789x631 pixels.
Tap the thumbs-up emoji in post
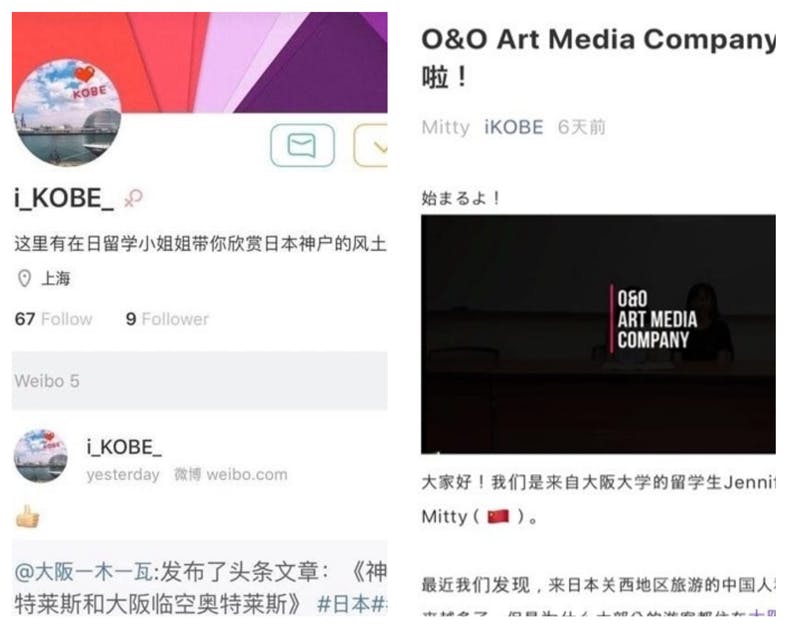click(28, 516)
